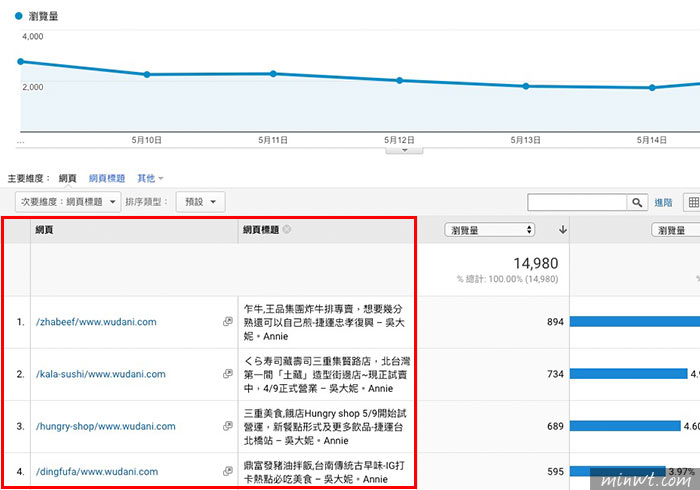Click the 5月11日 data point on chart

[273, 74]
